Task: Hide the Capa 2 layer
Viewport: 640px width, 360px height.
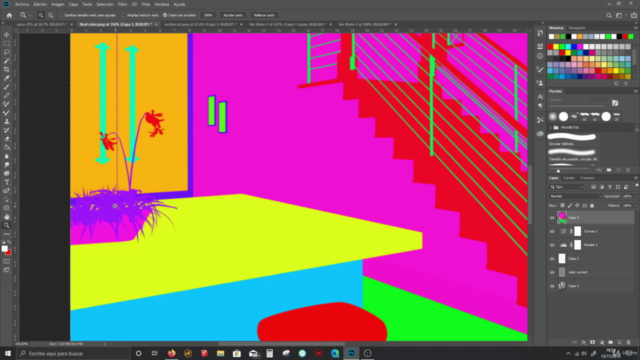Action: (552, 259)
